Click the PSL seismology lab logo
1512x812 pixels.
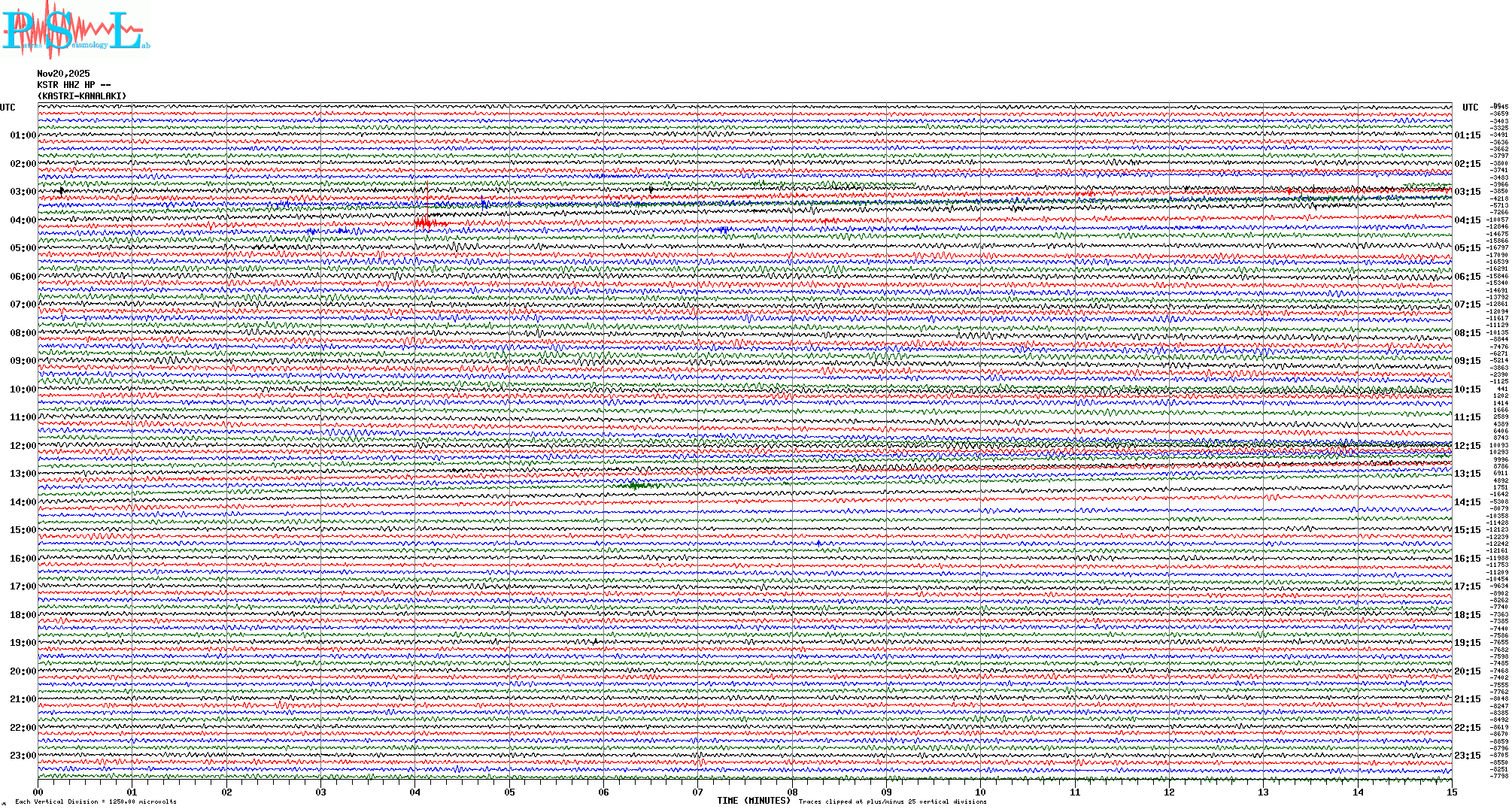[75, 30]
